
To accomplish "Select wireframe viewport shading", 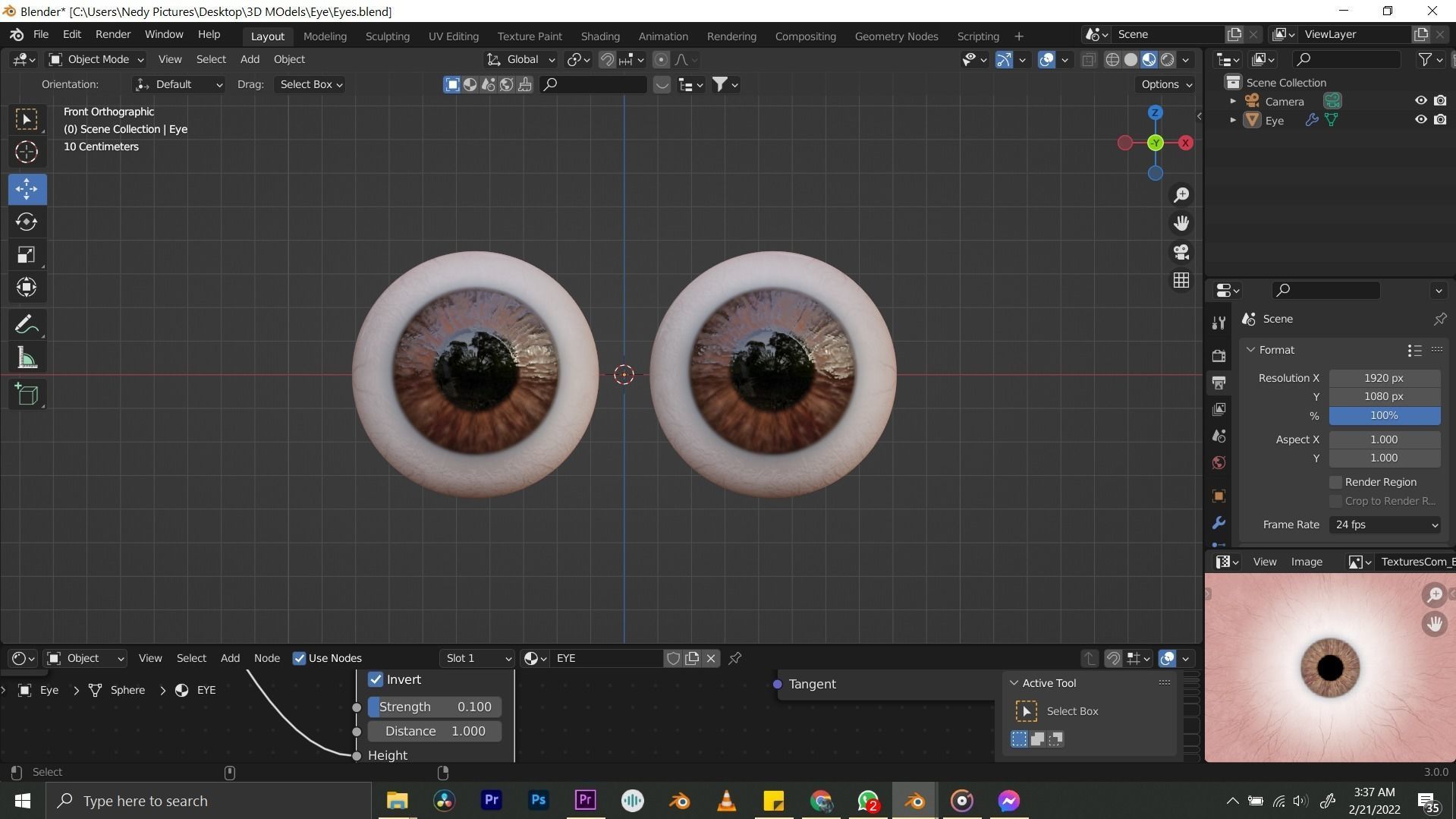I will pyautogui.click(x=1112, y=60).
